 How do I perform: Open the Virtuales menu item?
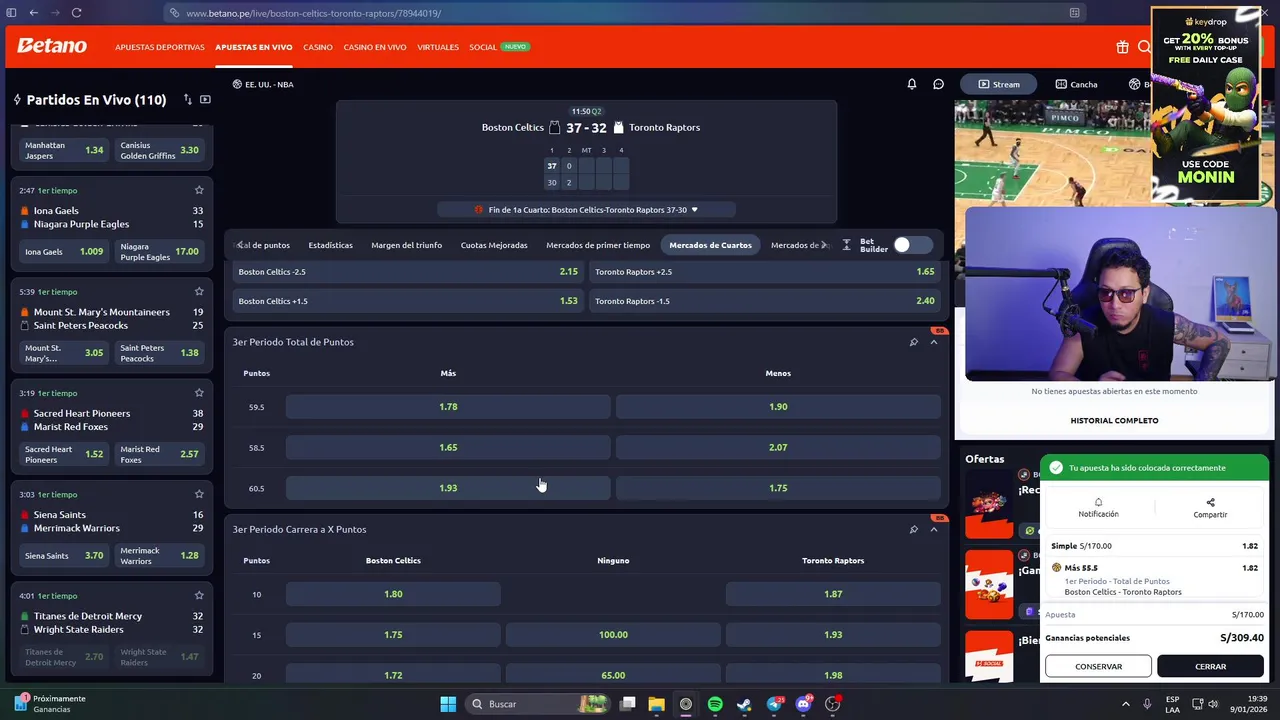(x=438, y=47)
